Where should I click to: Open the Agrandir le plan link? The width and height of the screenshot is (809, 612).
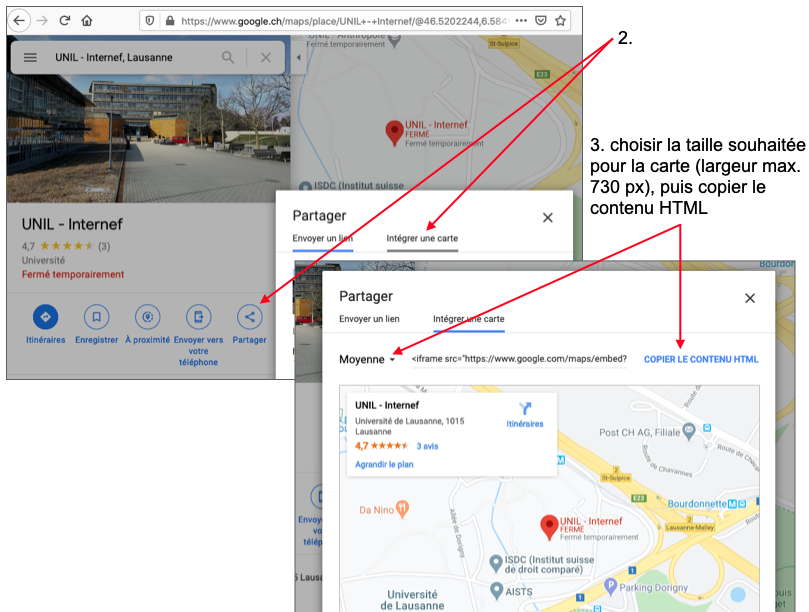click(384, 464)
